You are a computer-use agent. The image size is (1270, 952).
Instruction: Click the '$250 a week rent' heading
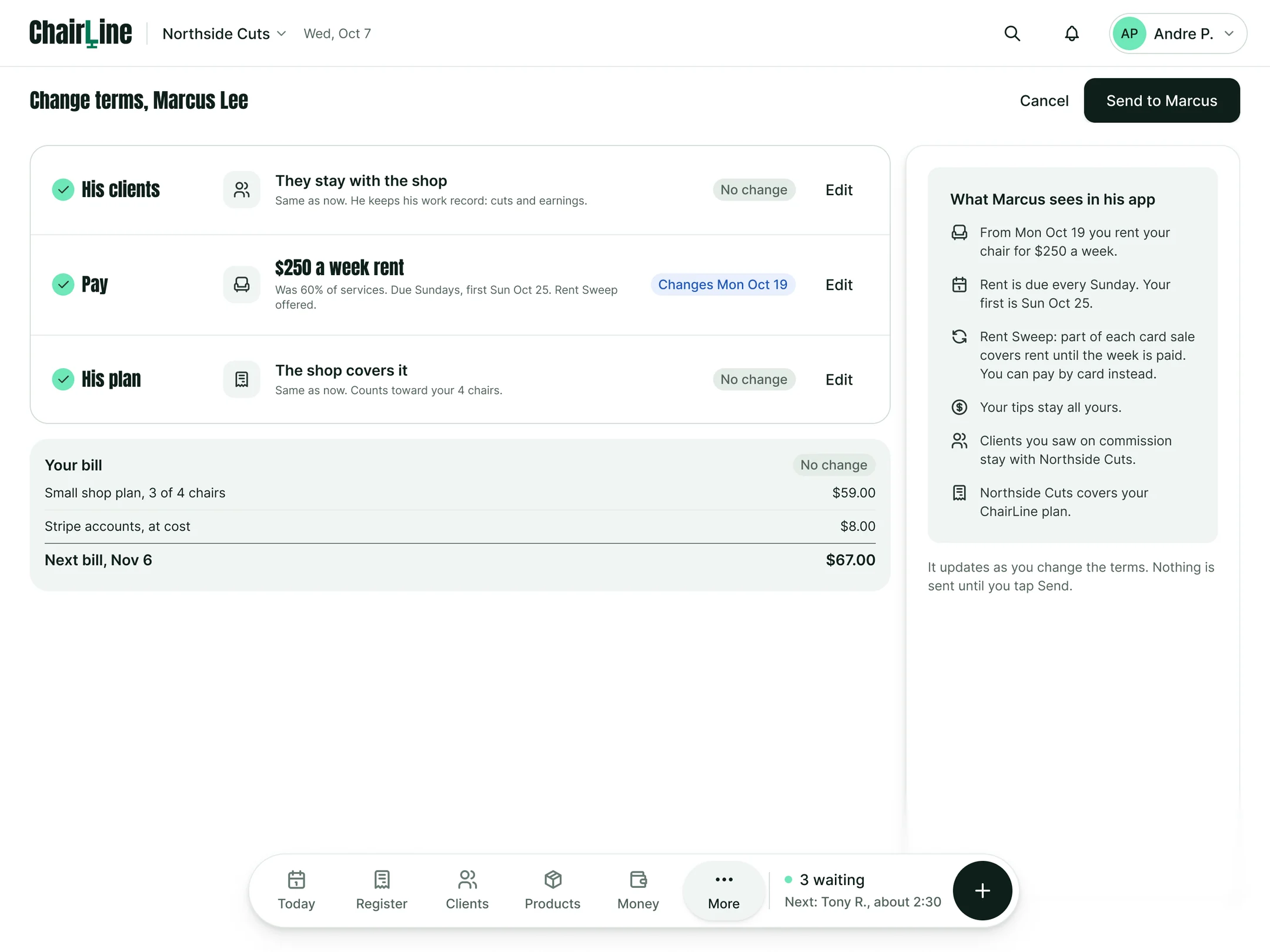coord(339,268)
